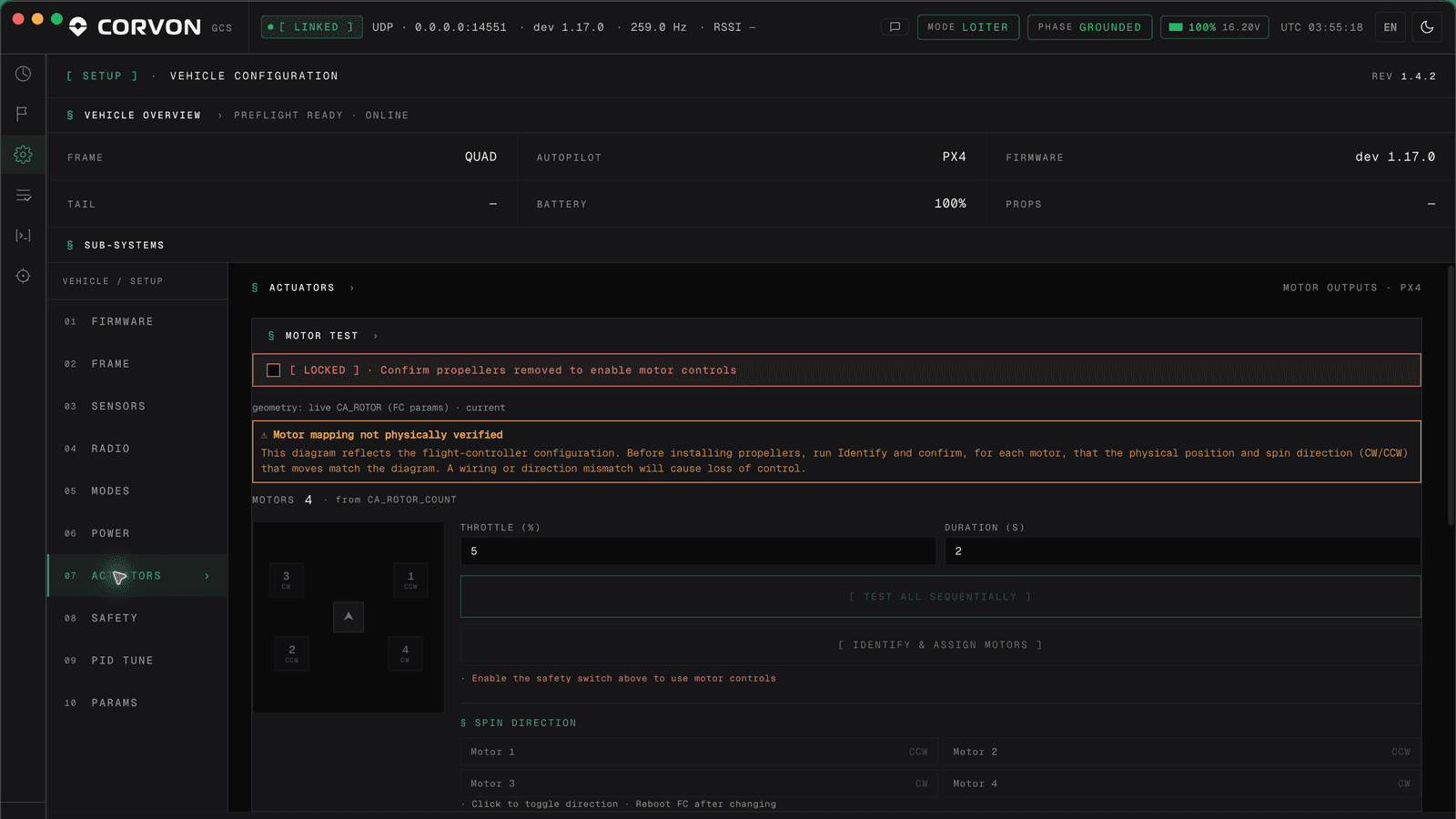Screen dimensions: 1456x819
Task: Click the vertical scrollbar on right
Action: coord(1451,396)
